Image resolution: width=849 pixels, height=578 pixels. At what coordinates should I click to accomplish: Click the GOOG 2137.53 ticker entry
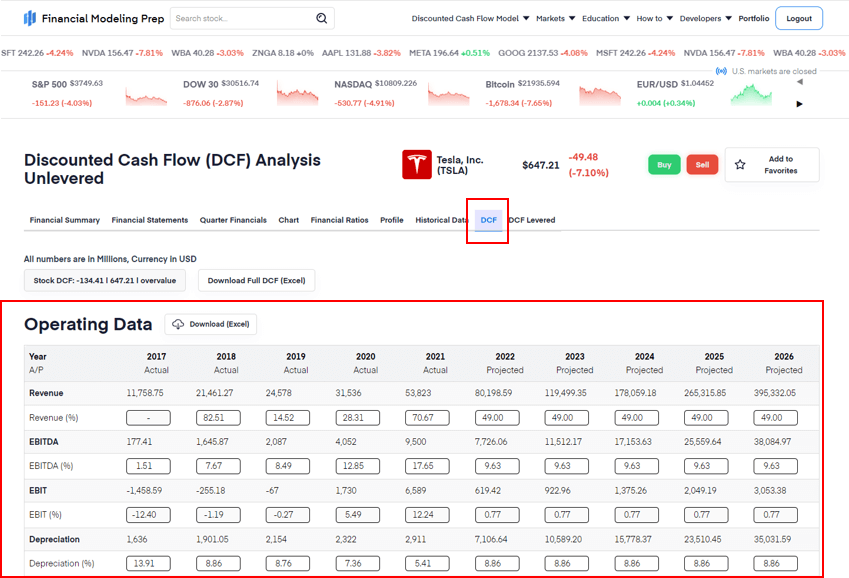click(543, 53)
